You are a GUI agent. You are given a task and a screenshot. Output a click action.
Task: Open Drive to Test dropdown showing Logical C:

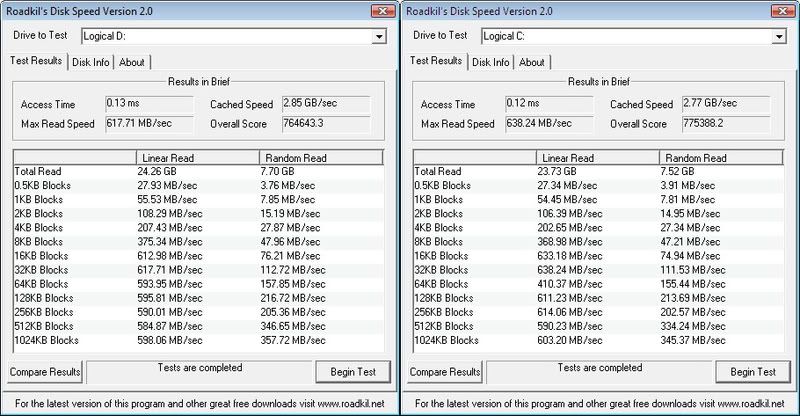click(x=634, y=36)
